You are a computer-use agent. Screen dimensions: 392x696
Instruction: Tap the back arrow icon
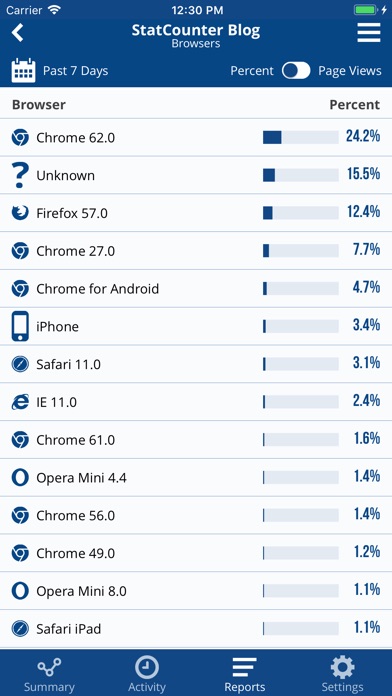pos(17,33)
